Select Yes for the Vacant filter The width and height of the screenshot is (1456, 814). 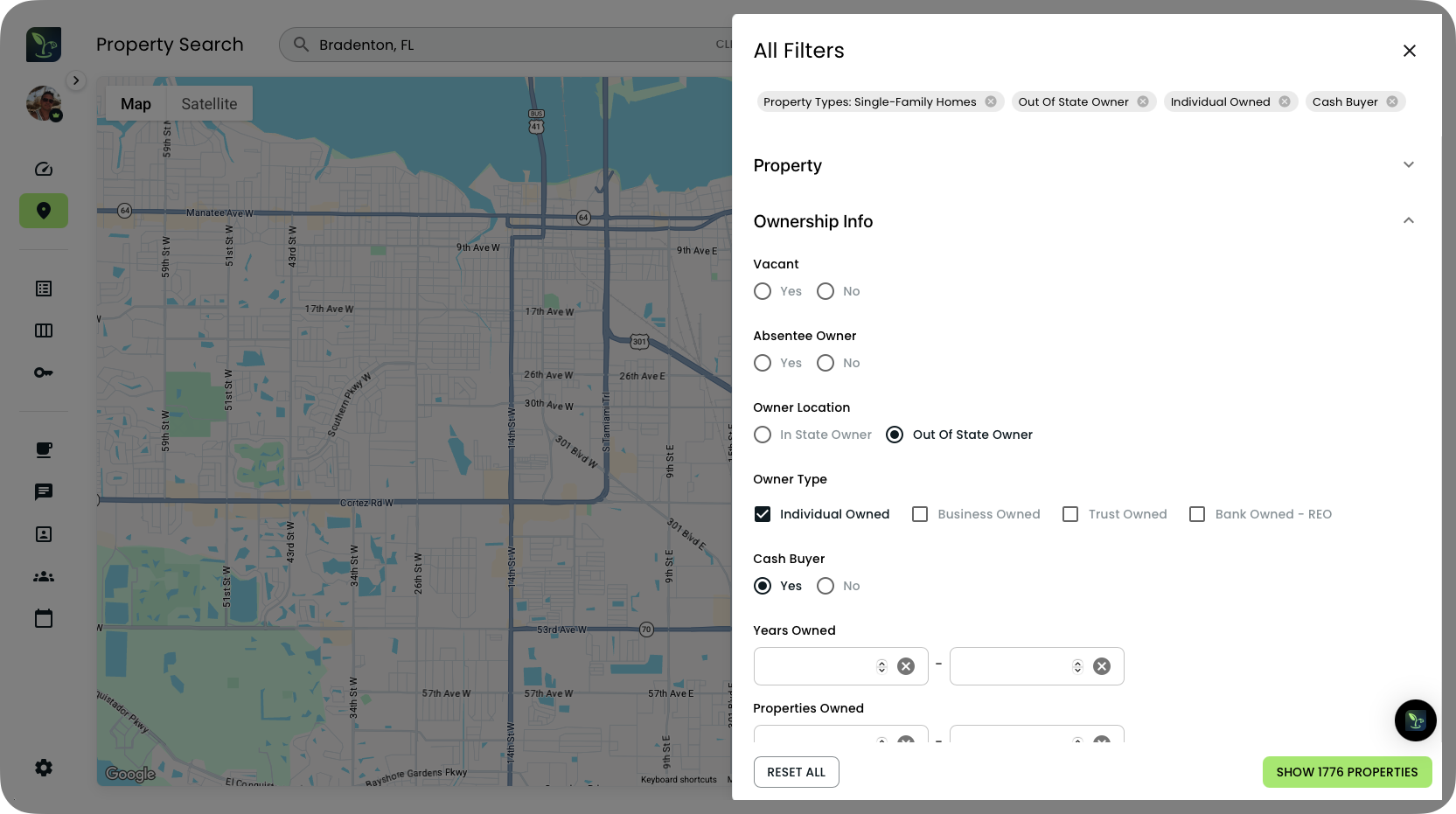tap(762, 291)
